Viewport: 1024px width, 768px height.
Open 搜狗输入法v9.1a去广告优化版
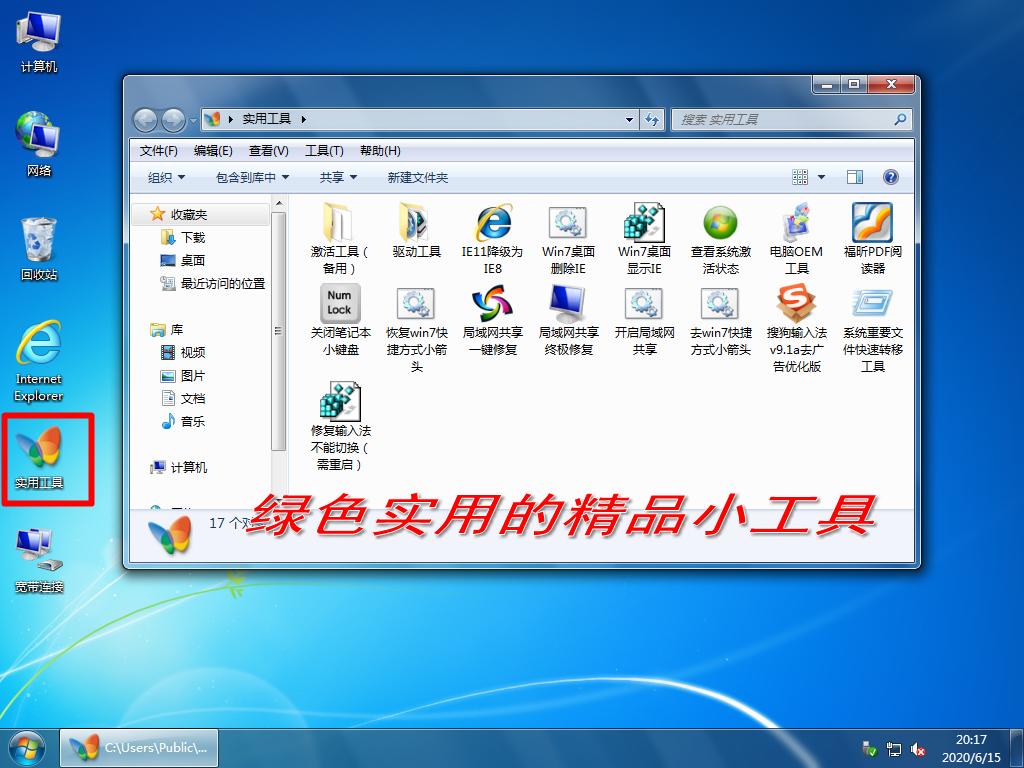pyautogui.click(x=796, y=305)
